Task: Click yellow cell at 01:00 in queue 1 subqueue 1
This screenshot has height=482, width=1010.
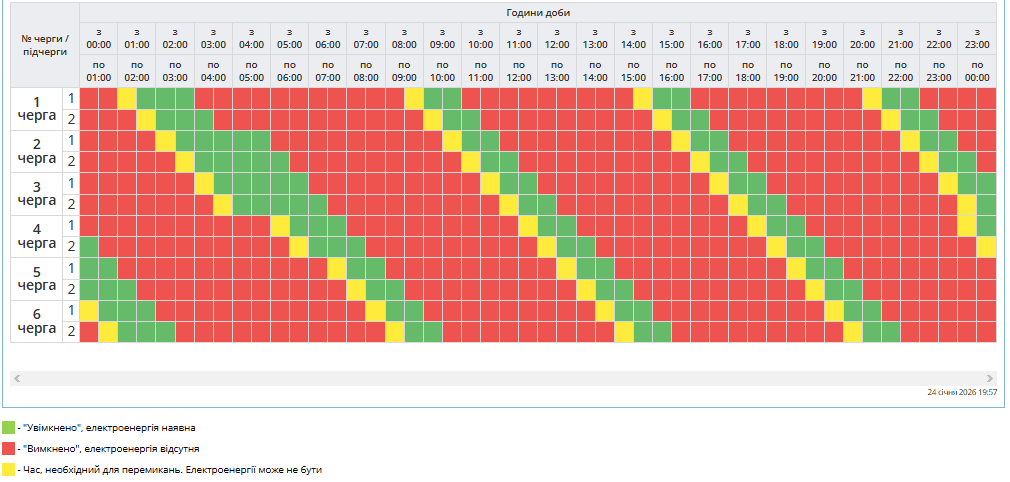Action: [x=127, y=98]
